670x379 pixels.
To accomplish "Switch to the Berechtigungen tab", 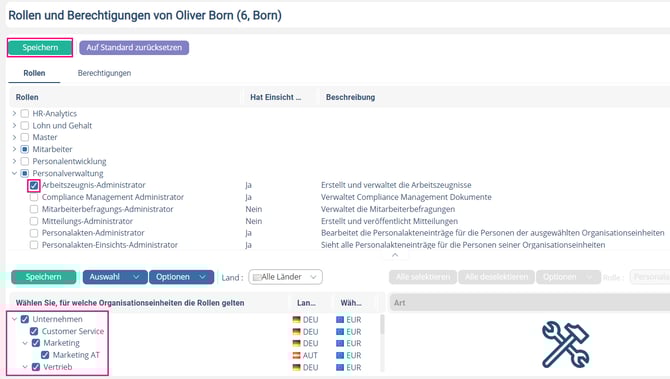I will (x=104, y=73).
